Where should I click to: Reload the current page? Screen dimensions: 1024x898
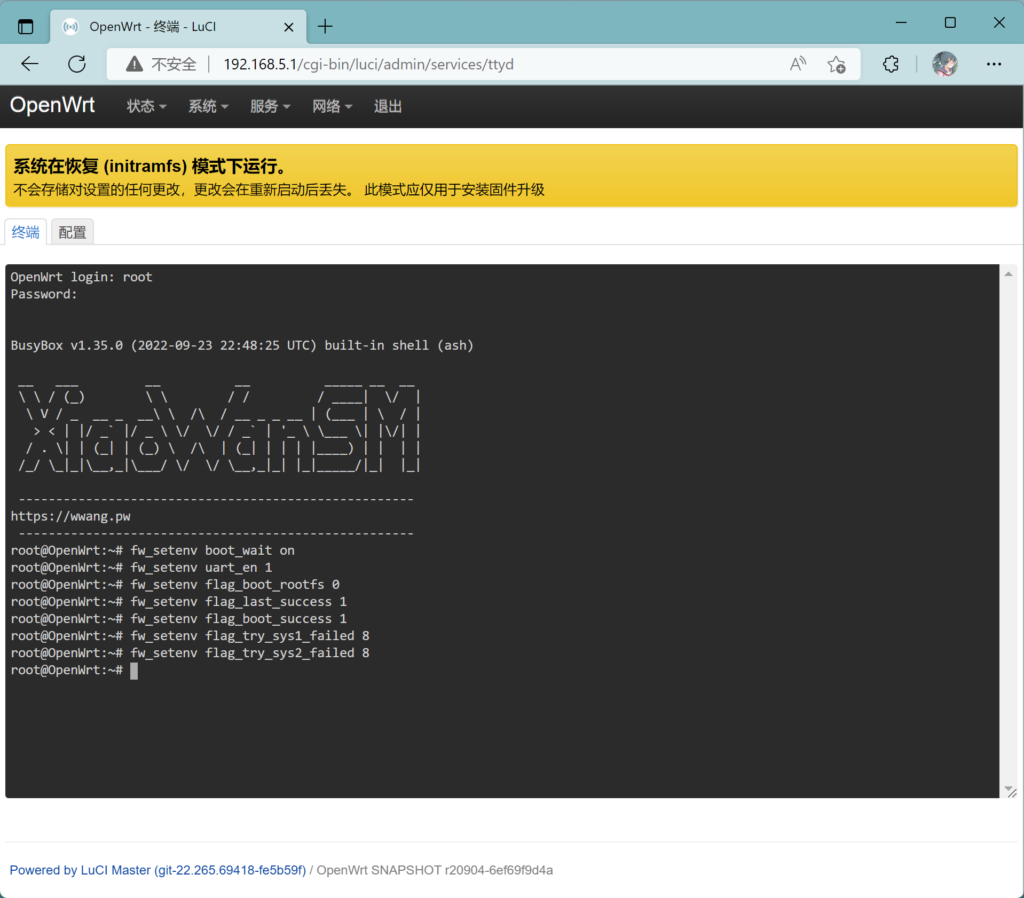click(77, 64)
